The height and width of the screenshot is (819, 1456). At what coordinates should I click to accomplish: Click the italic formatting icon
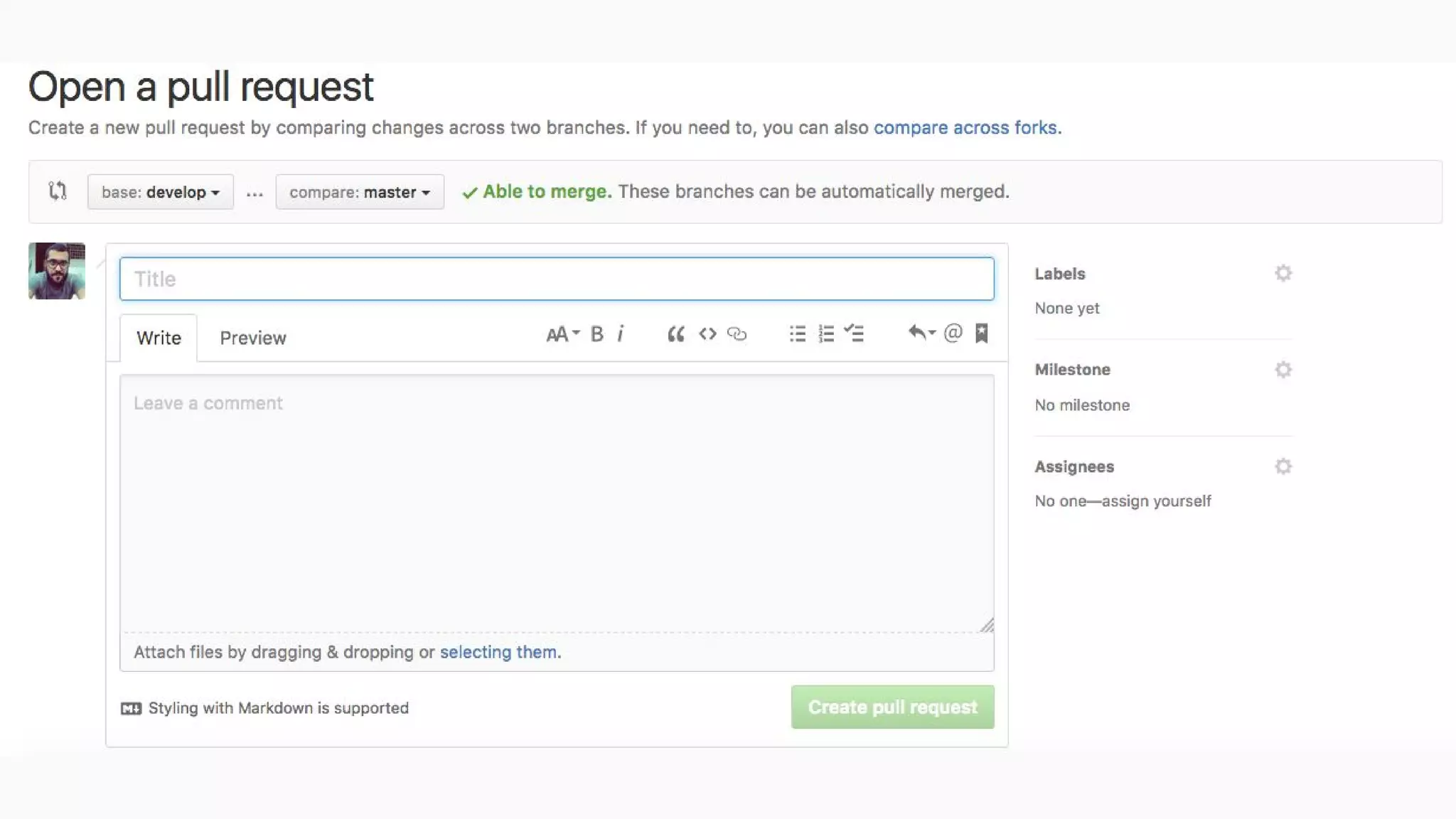click(x=621, y=333)
